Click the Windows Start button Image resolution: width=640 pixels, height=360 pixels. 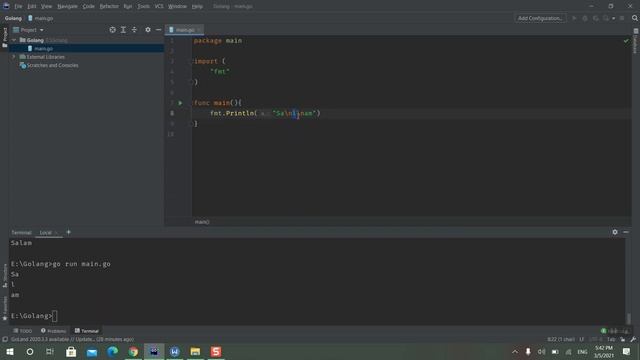10,351
